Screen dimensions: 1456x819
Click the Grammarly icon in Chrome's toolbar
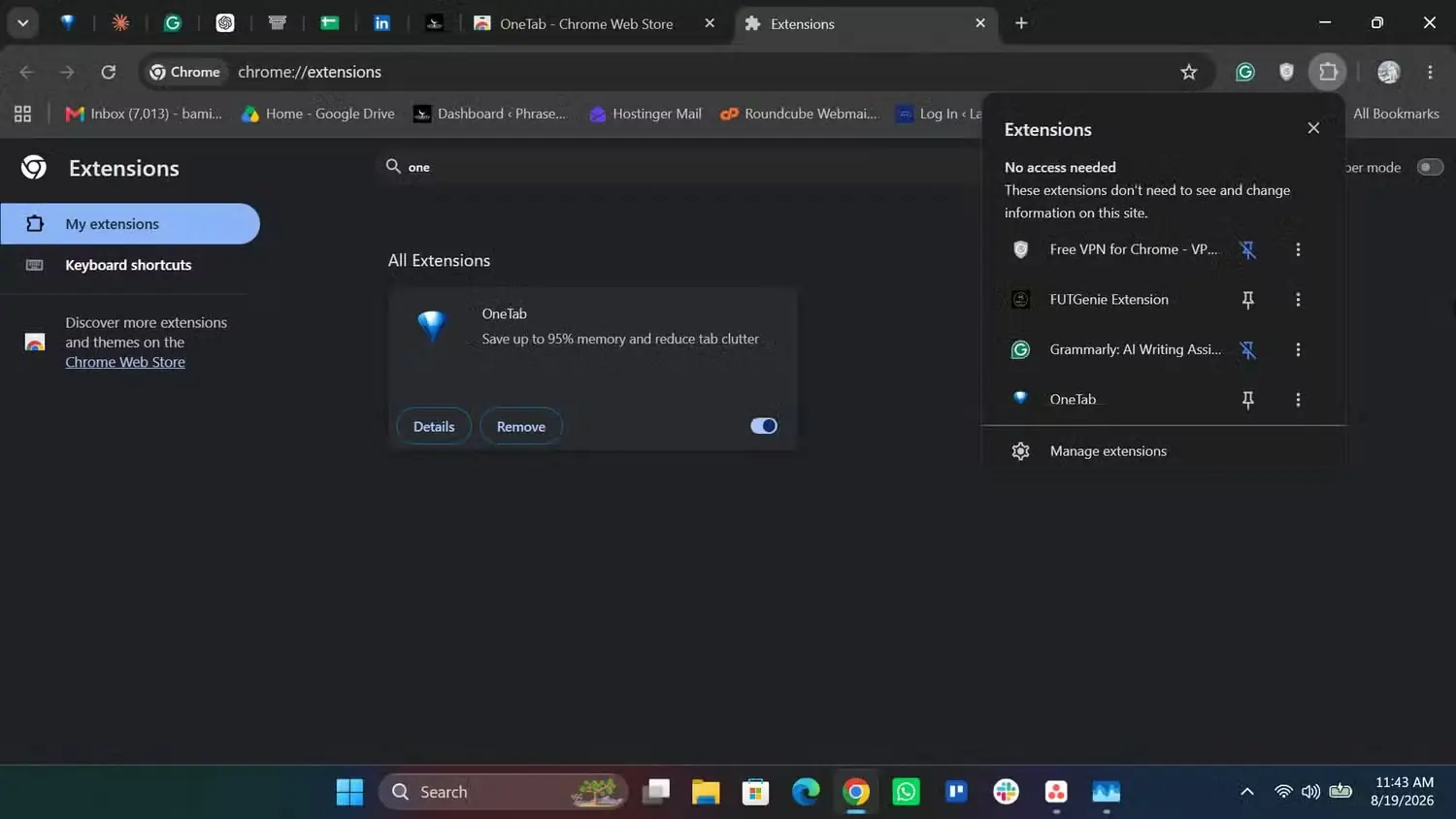(x=1245, y=72)
